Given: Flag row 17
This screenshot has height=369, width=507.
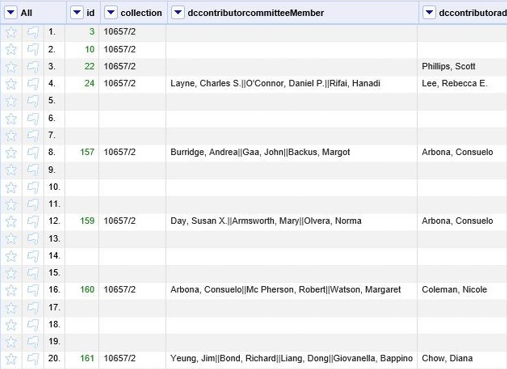Looking at the screenshot, I should coord(33,307).
